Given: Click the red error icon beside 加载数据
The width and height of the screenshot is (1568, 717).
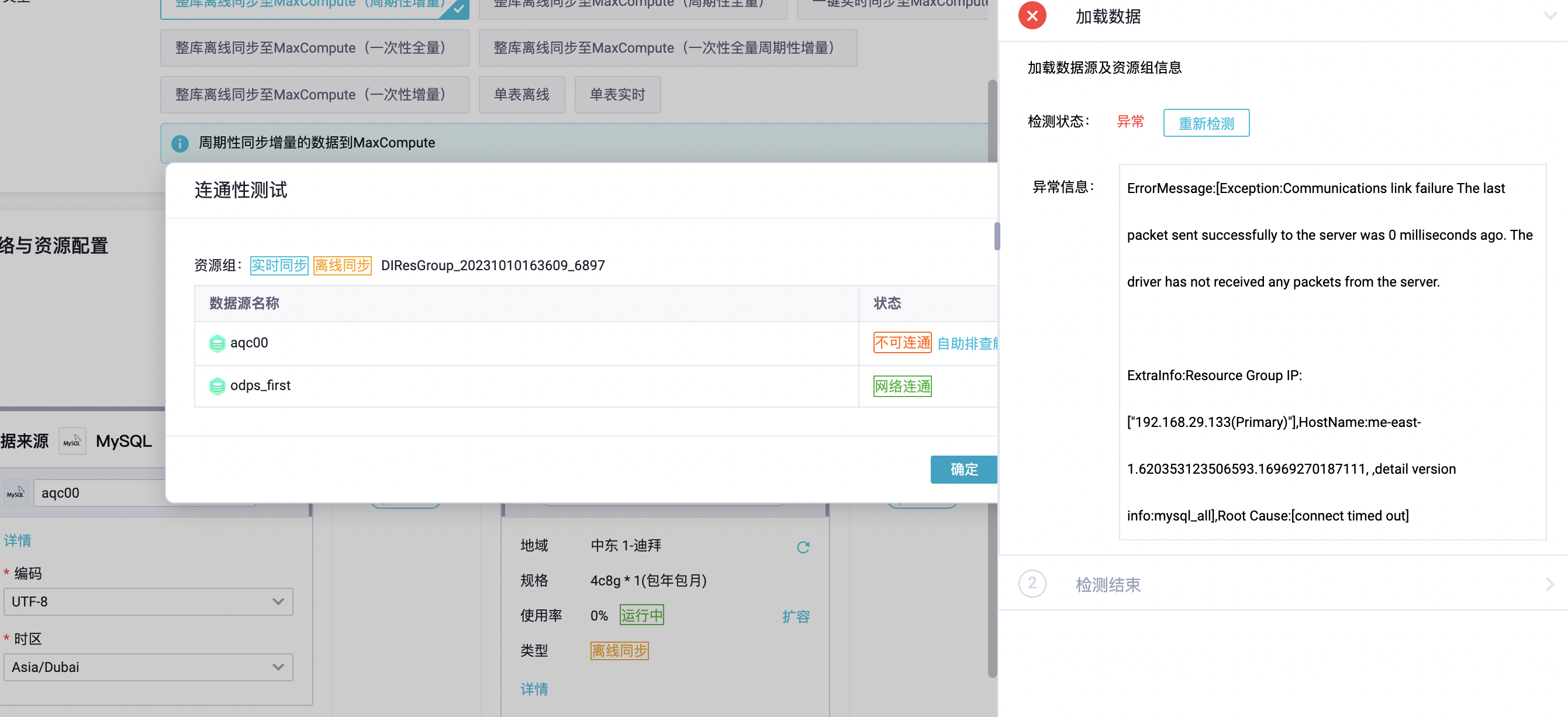Looking at the screenshot, I should tap(1032, 16).
